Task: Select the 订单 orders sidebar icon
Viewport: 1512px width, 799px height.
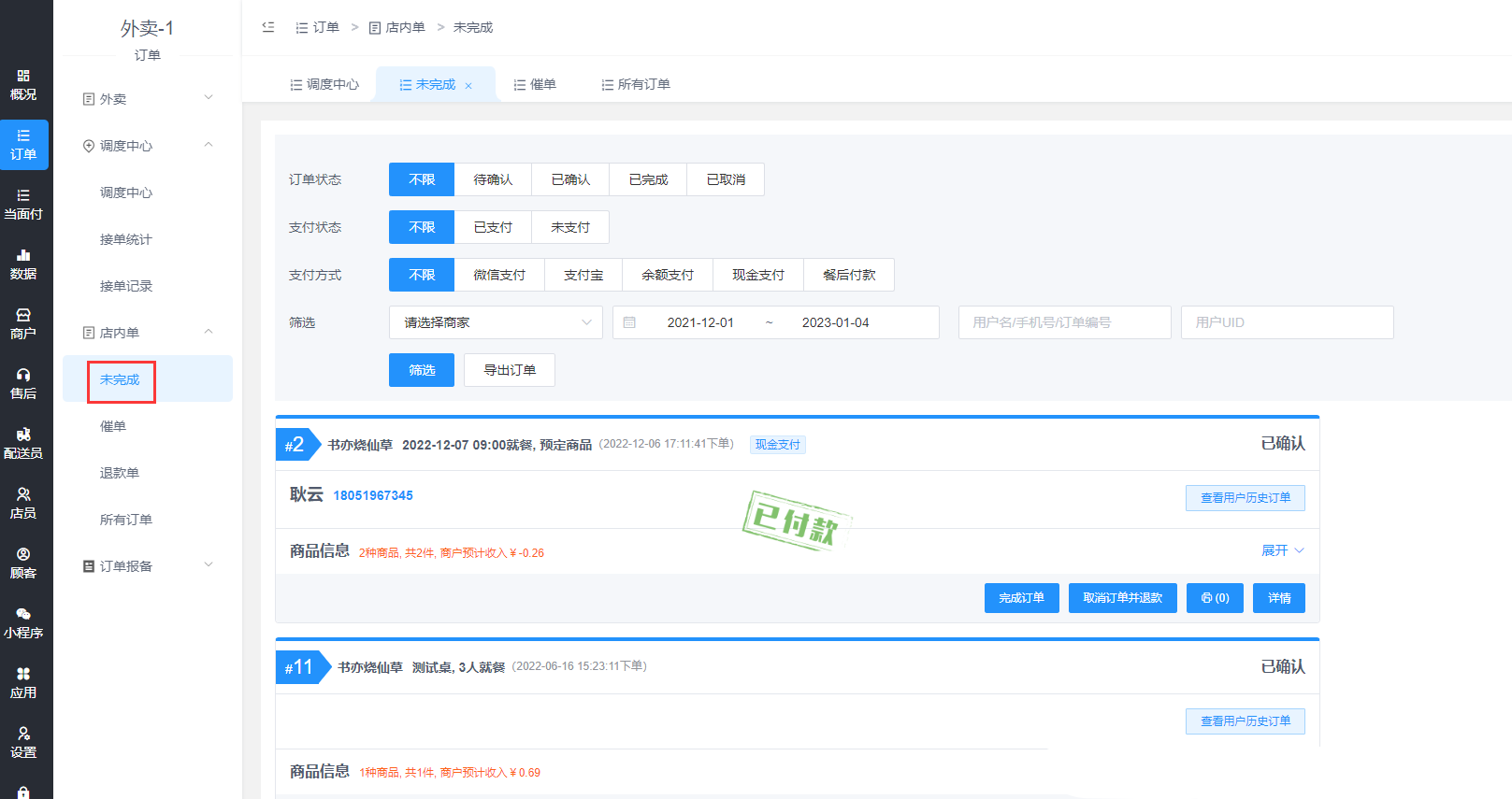Action: 23,145
